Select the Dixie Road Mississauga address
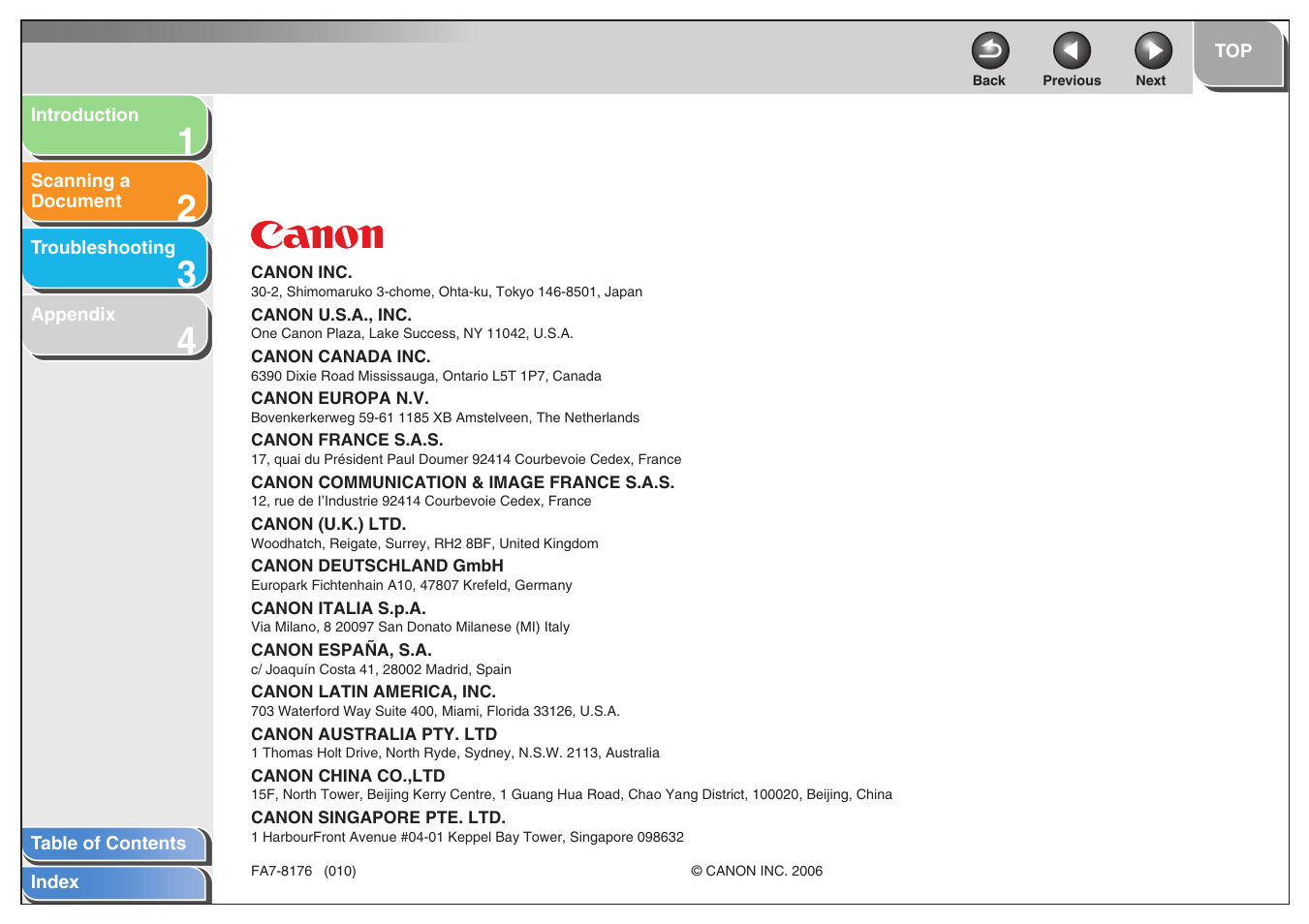The height and width of the screenshot is (924, 1309). (426, 376)
